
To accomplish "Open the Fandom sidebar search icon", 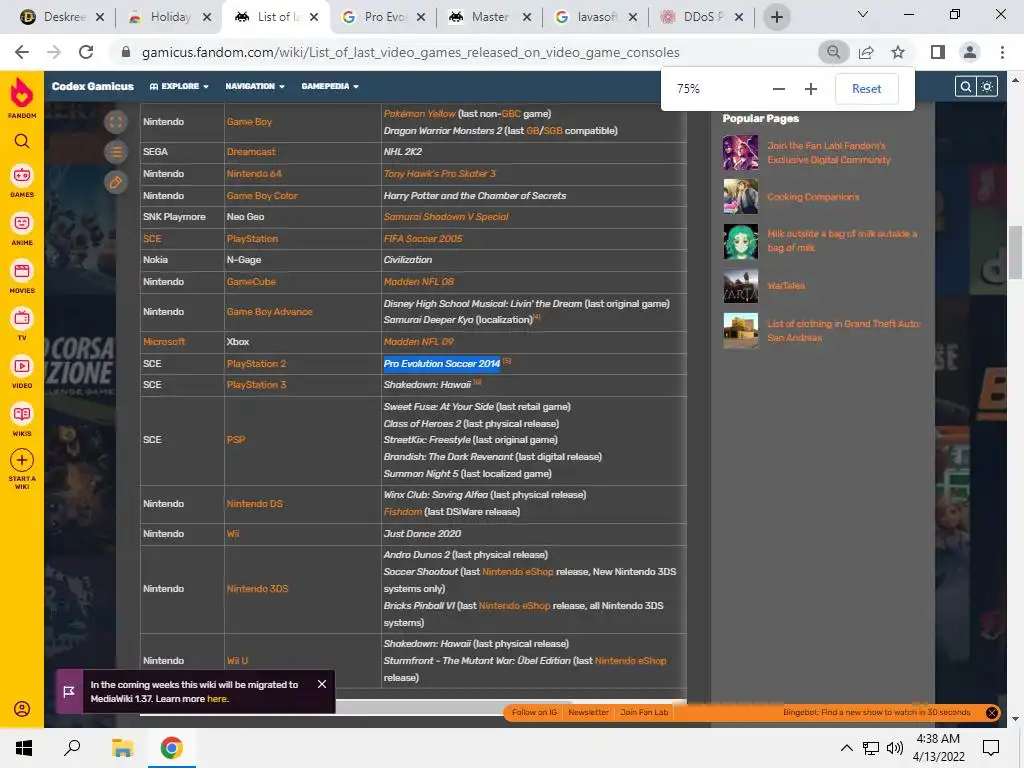I will pyautogui.click(x=22, y=141).
